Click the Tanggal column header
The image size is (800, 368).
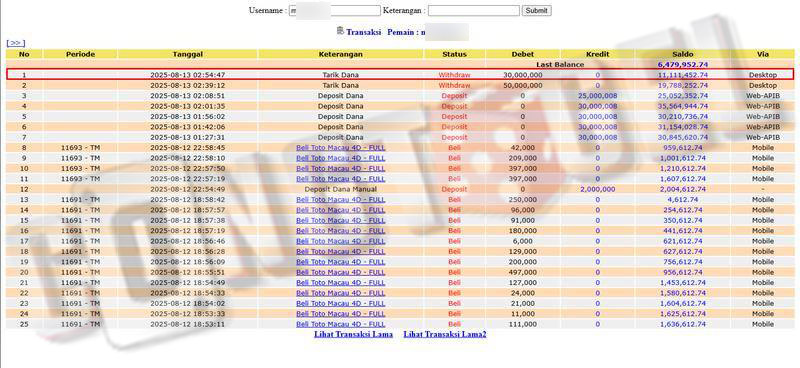[188, 54]
